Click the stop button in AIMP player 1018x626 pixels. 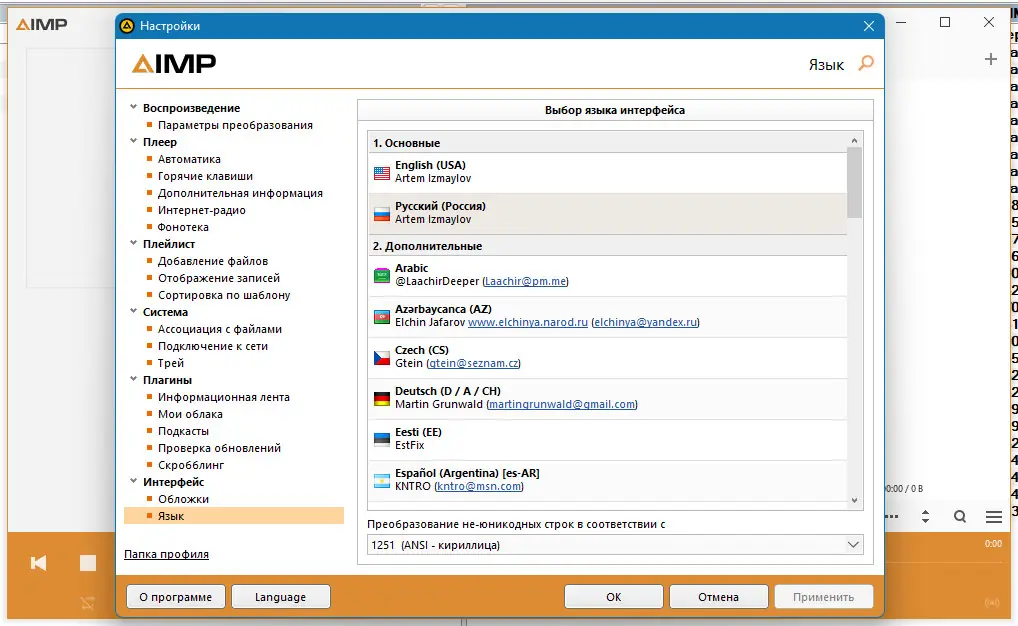tap(88, 563)
